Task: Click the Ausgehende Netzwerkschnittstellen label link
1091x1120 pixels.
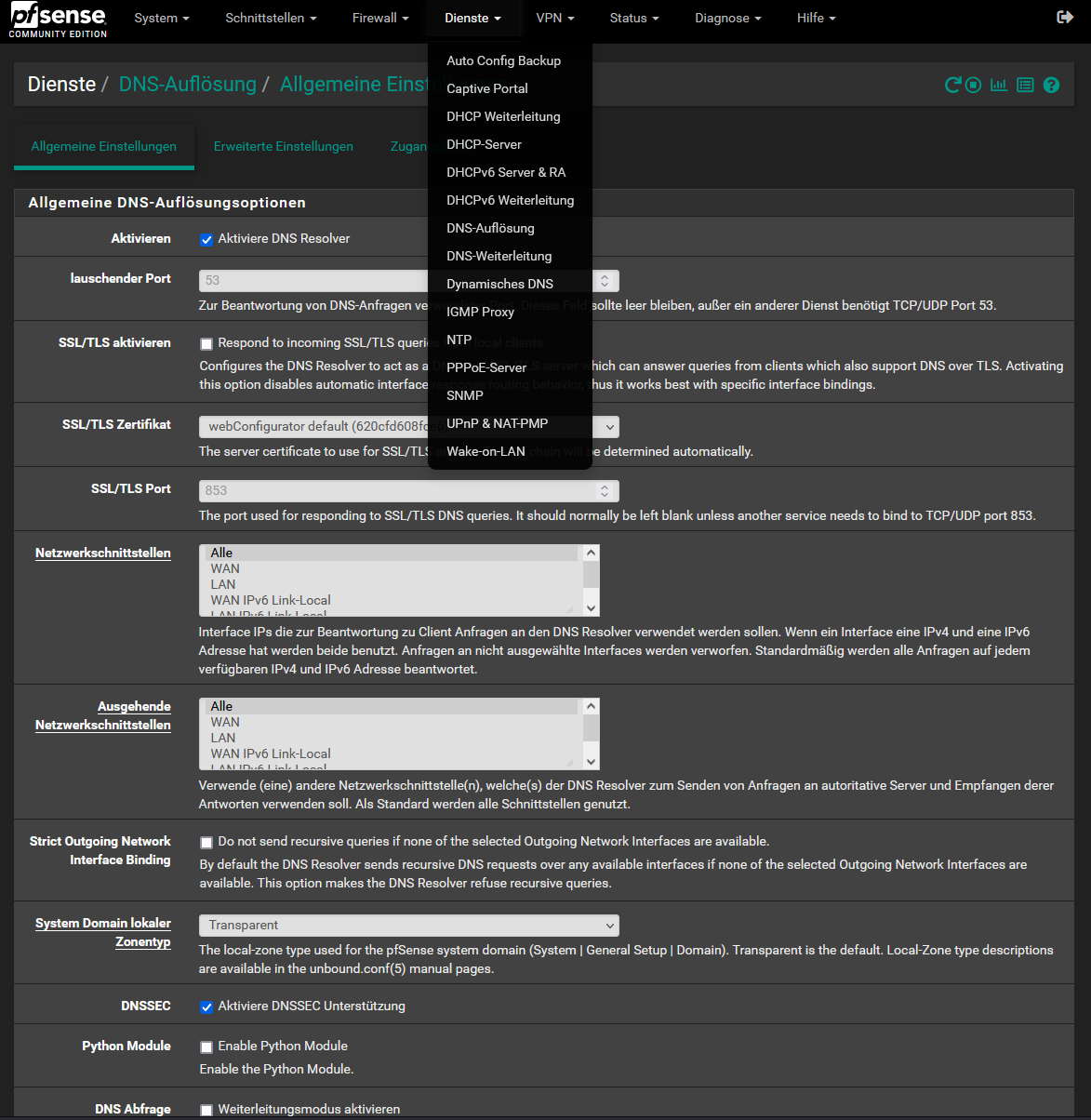Action: coord(103,716)
